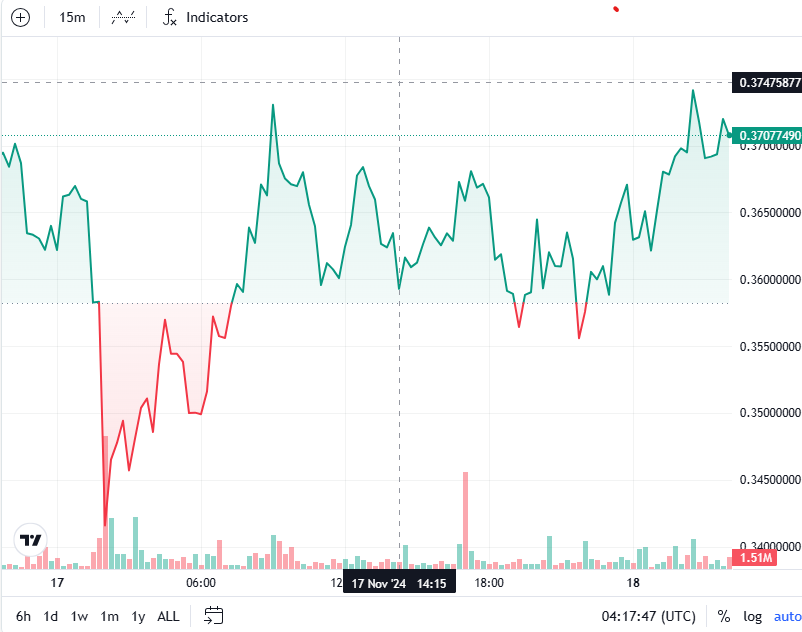Switch to the 1w time range
This screenshot has width=802, height=632.
point(79,616)
